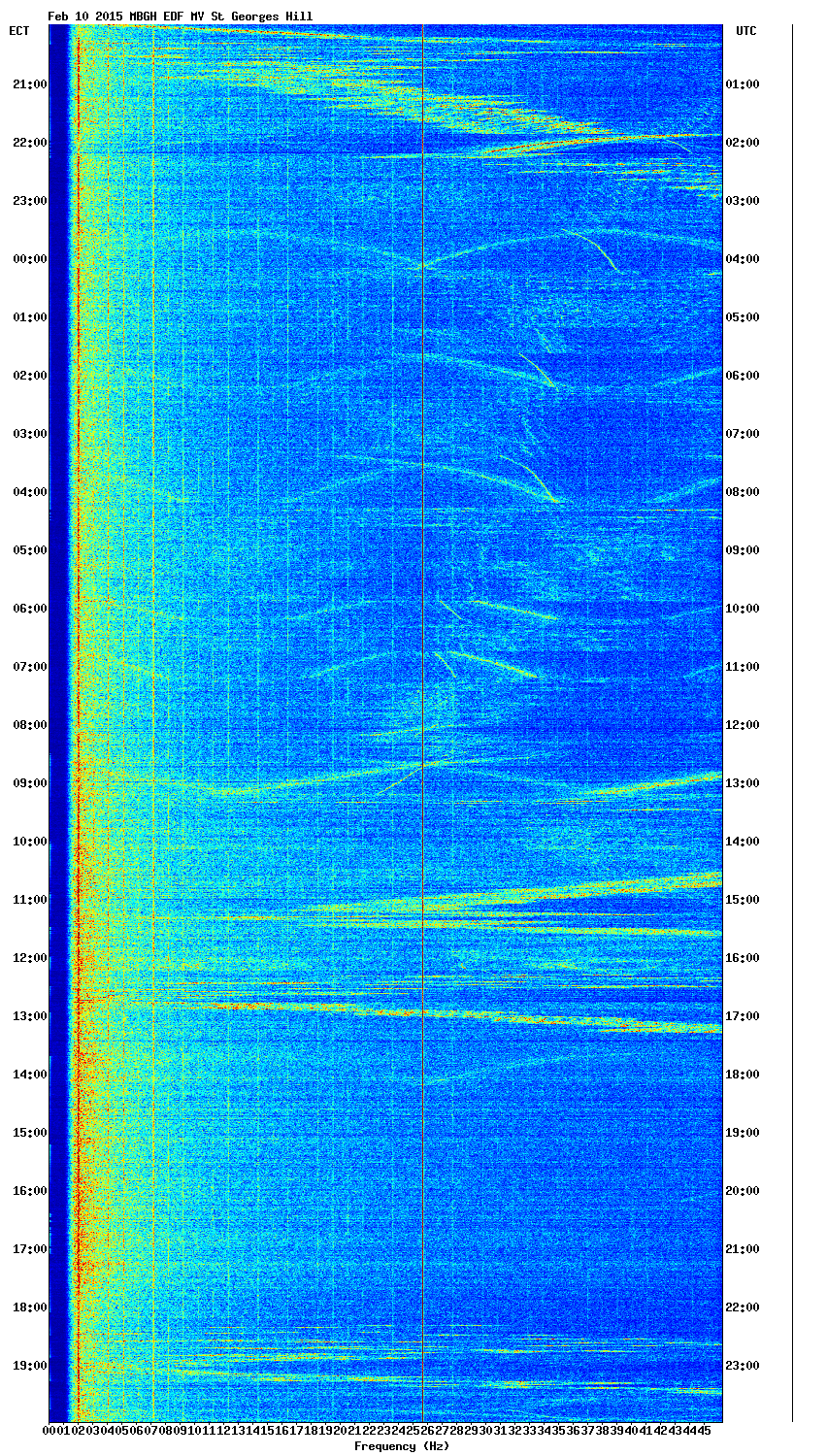Pick the 08:00 label on the UTC axis
The width and height of the screenshot is (827, 1456).
coord(743,492)
